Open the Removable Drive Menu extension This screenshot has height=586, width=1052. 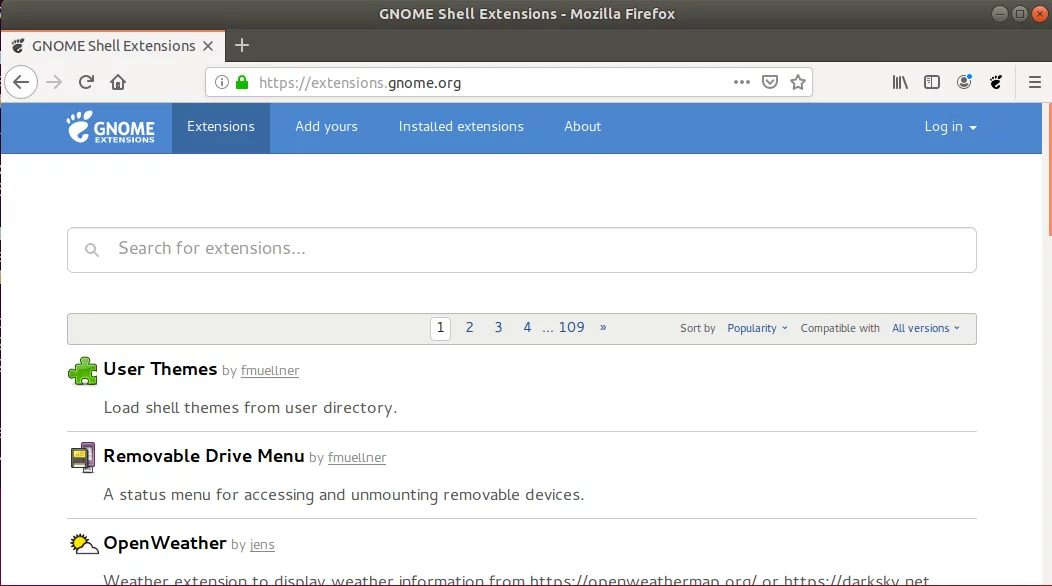click(x=204, y=456)
